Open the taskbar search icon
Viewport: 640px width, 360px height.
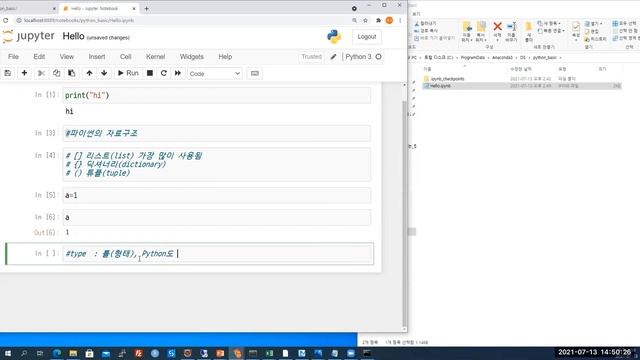[x=24, y=353]
